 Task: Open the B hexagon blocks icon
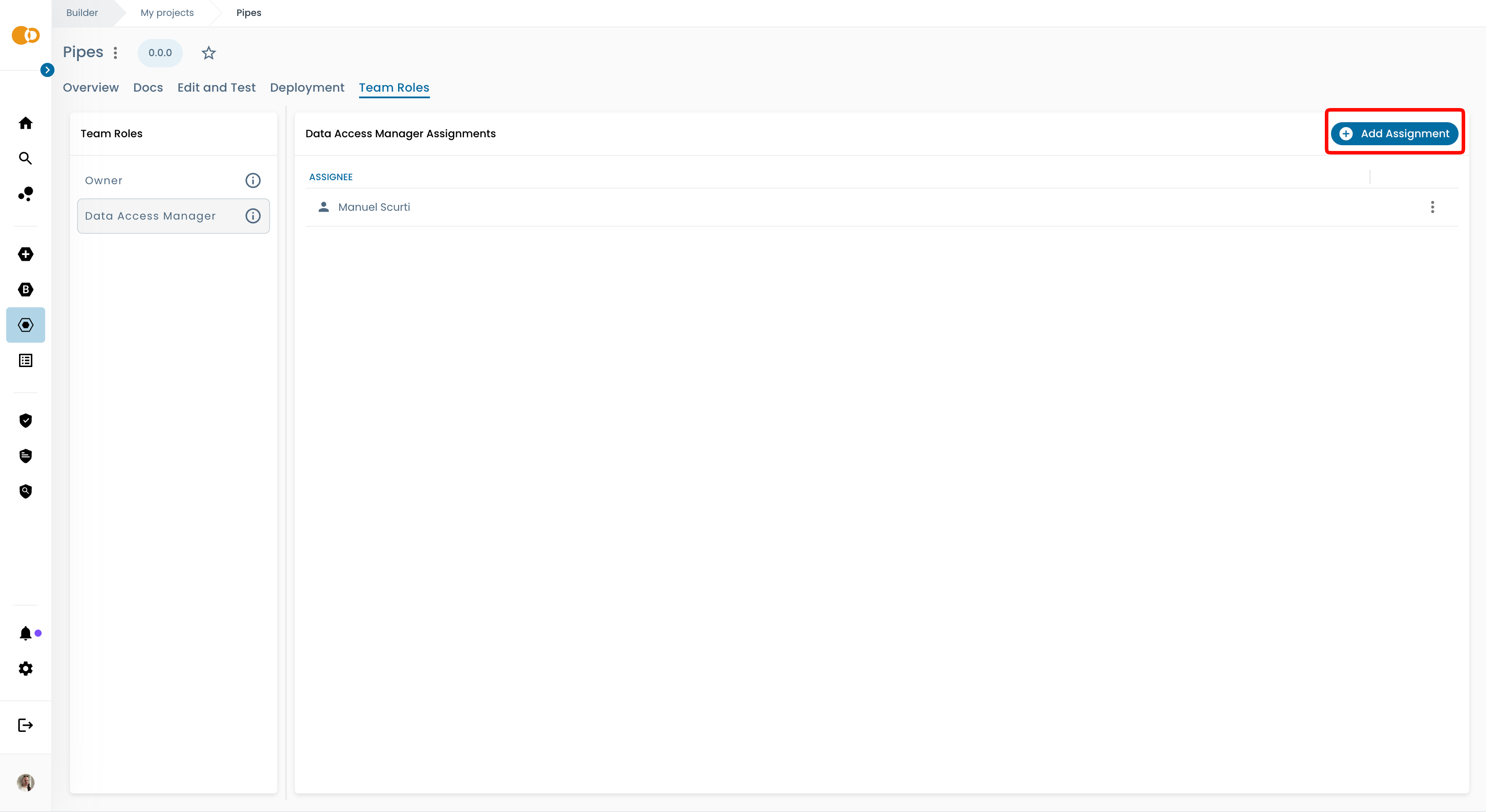(25, 290)
